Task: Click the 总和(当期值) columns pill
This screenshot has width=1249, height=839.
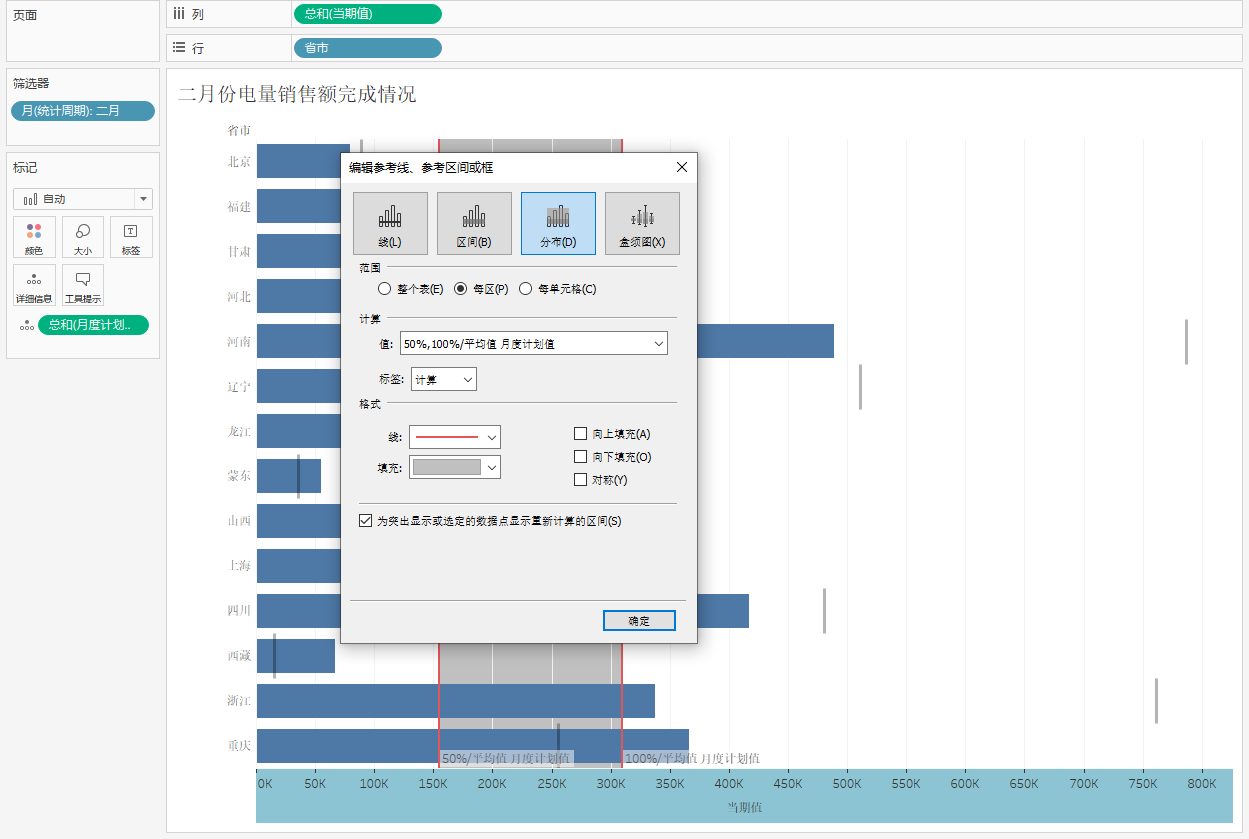Action: pos(367,14)
